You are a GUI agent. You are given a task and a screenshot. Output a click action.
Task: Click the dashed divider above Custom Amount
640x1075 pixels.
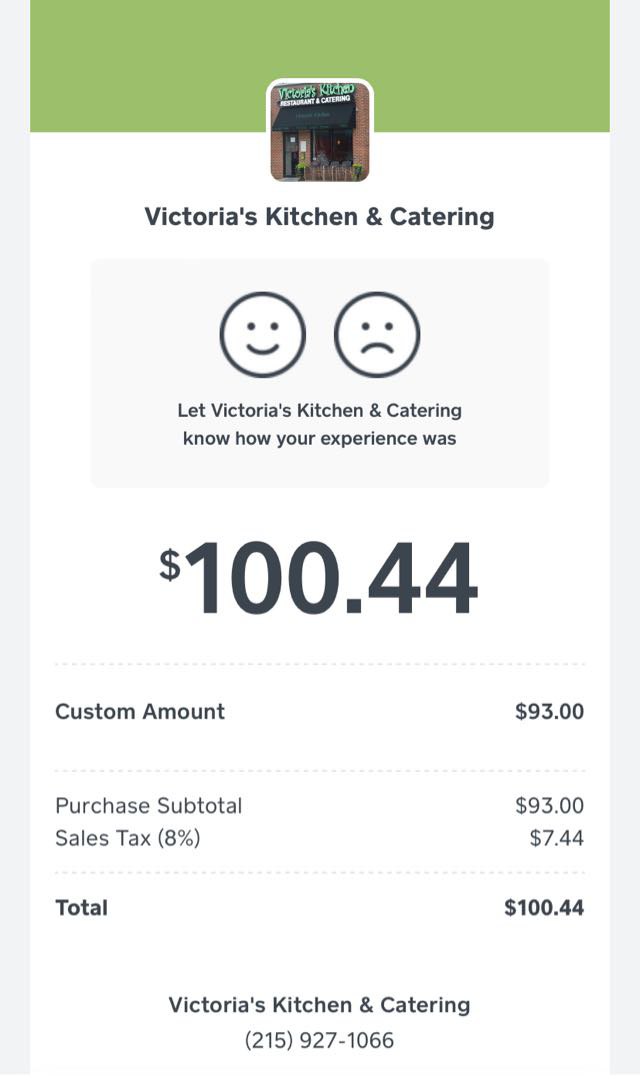click(319, 664)
